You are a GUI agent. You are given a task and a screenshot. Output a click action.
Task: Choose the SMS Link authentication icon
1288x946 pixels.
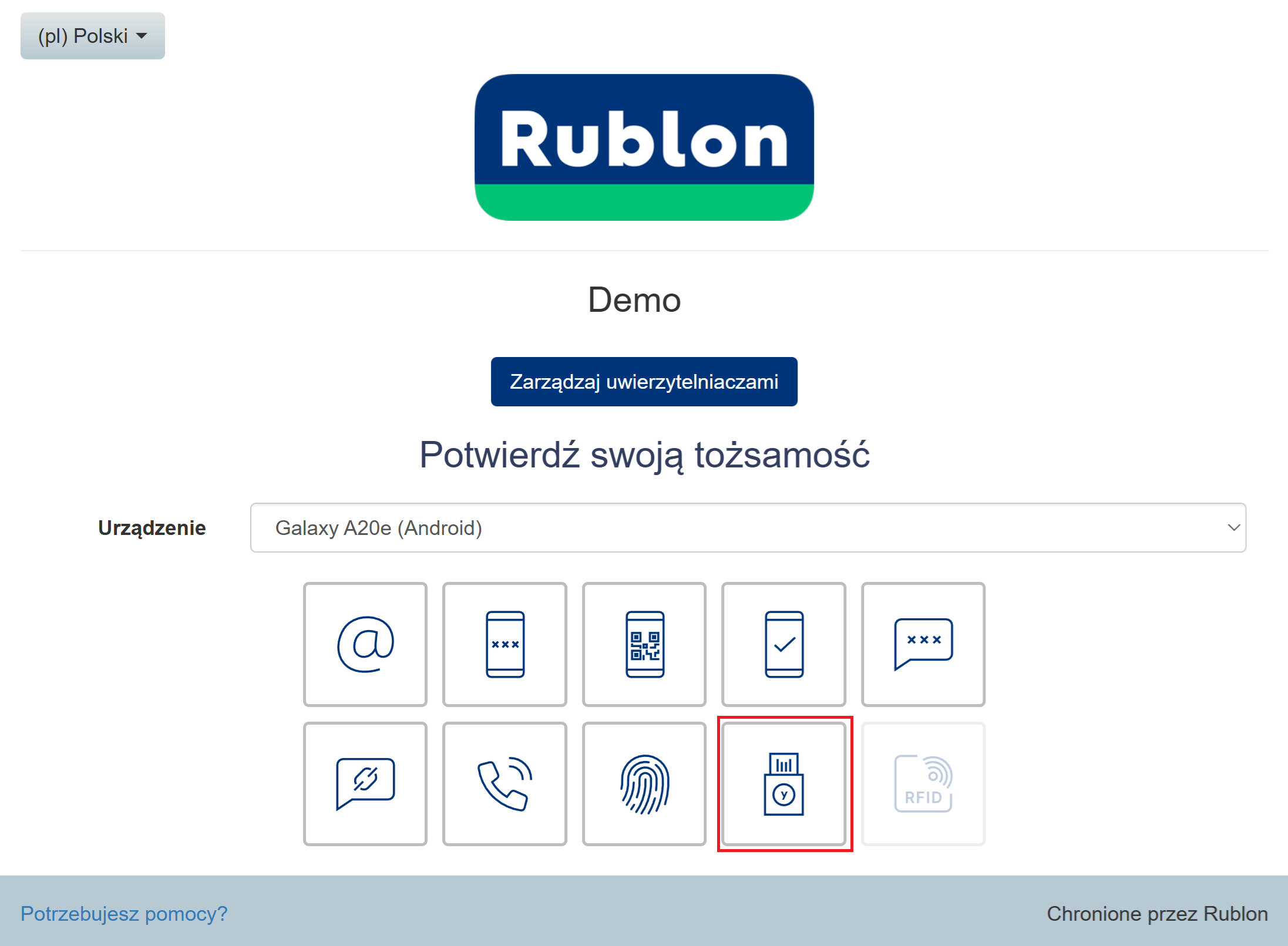[x=365, y=784]
